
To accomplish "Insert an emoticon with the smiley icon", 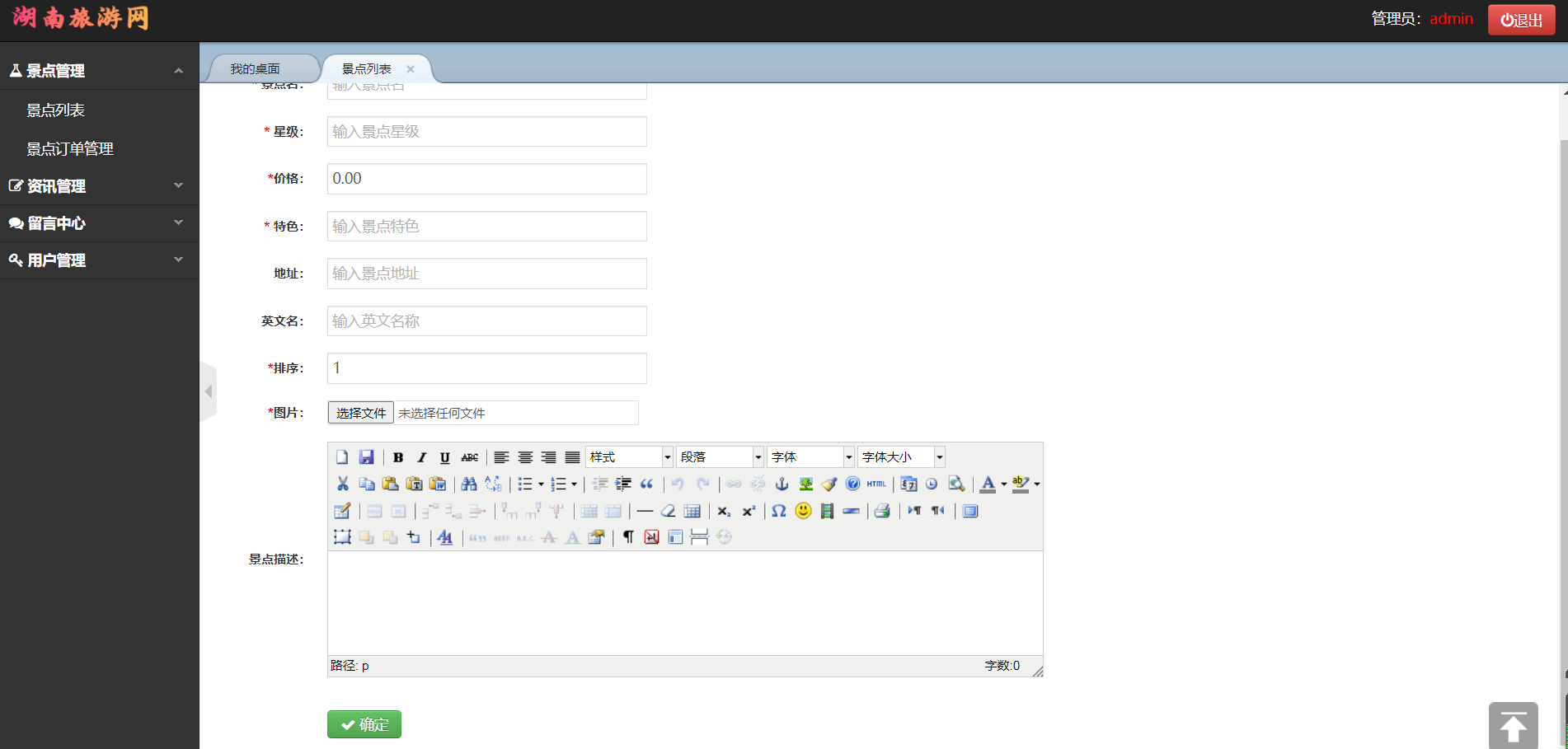I will coord(803,511).
